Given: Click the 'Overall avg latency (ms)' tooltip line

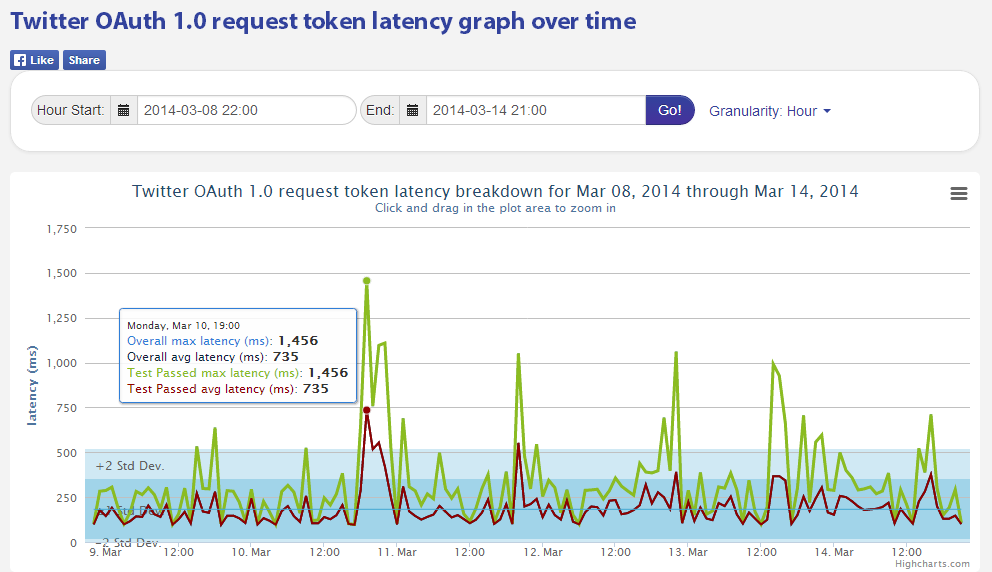Looking at the screenshot, I should tap(213, 357).
